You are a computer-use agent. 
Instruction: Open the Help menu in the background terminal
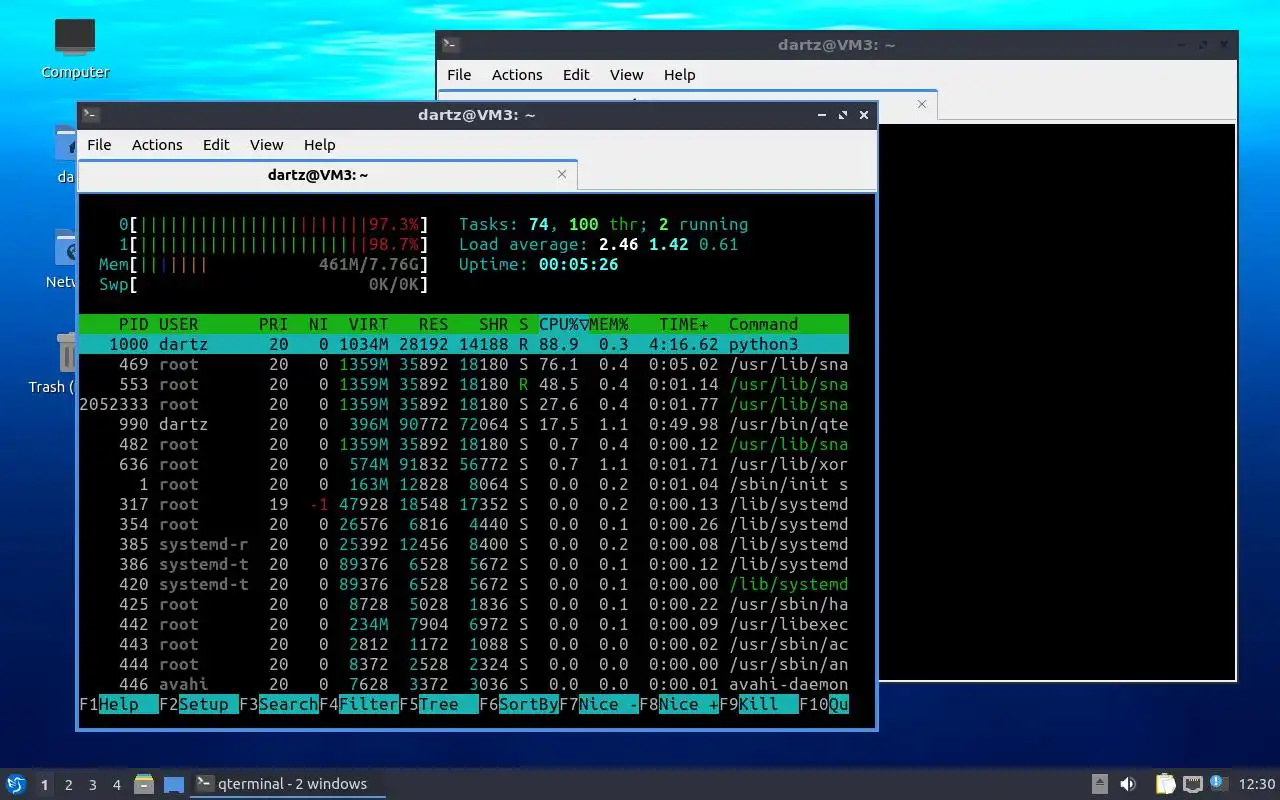679,74
